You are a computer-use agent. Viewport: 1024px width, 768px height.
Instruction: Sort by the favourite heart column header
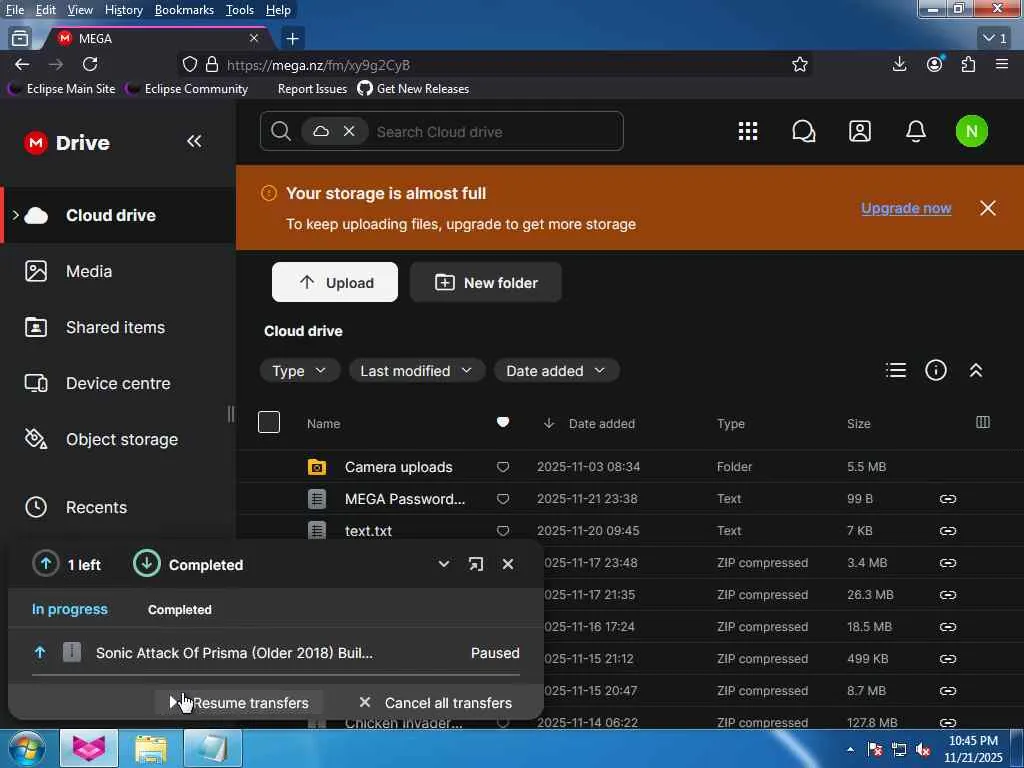[x=502, y=423]
